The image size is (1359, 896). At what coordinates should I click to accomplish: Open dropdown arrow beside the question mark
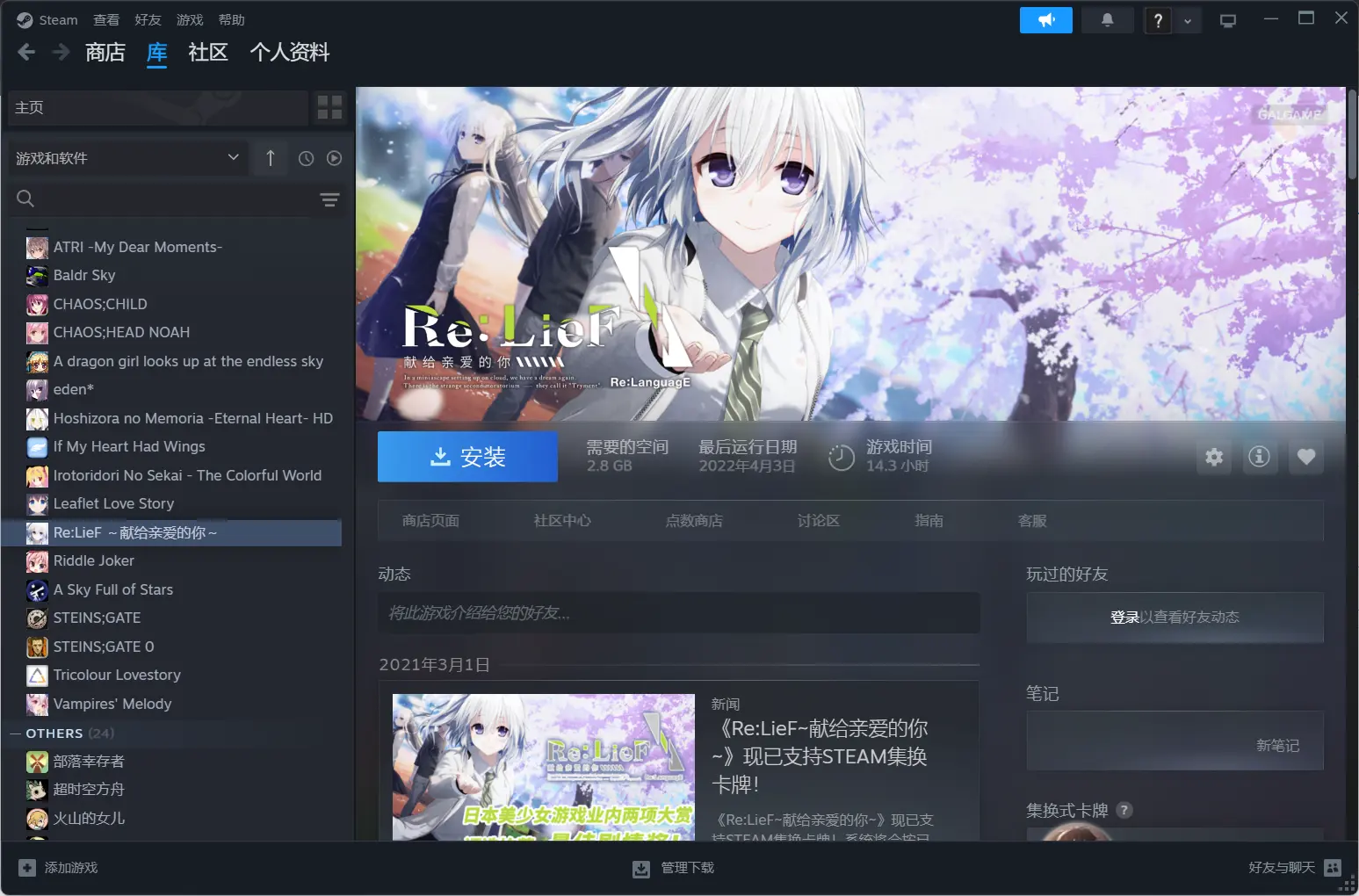pos(1188,20)
